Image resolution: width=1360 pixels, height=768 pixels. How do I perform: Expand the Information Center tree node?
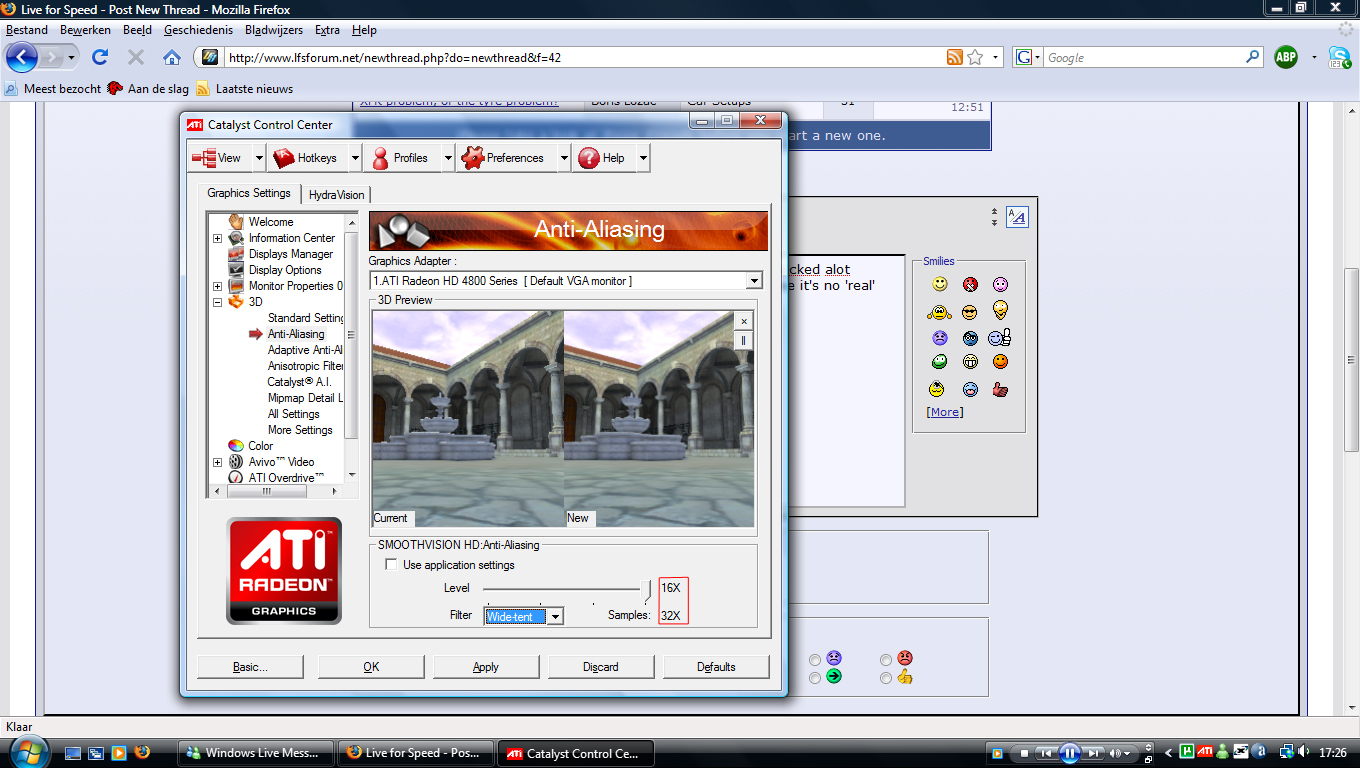tap(217, 238)
